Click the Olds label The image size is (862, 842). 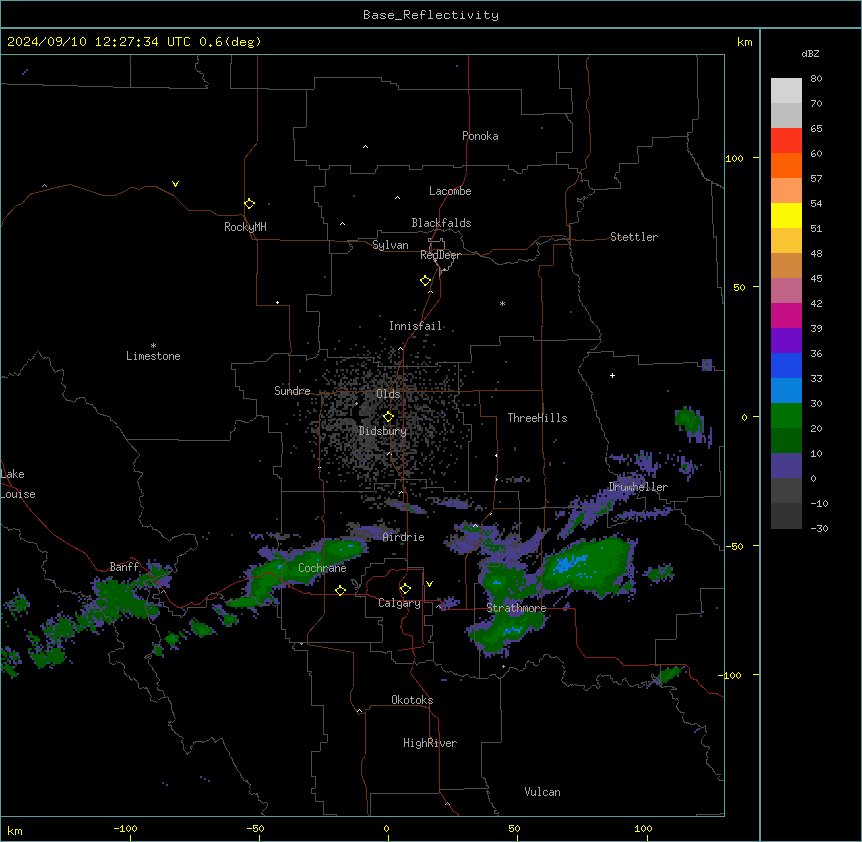388,394
